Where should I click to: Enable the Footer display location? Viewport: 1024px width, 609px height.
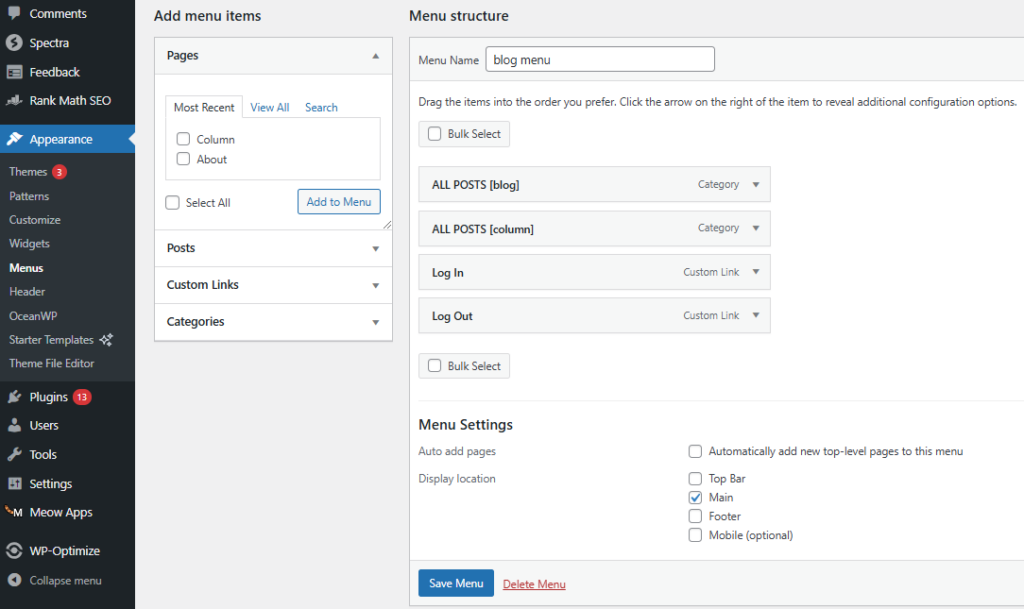pos(695,517)
